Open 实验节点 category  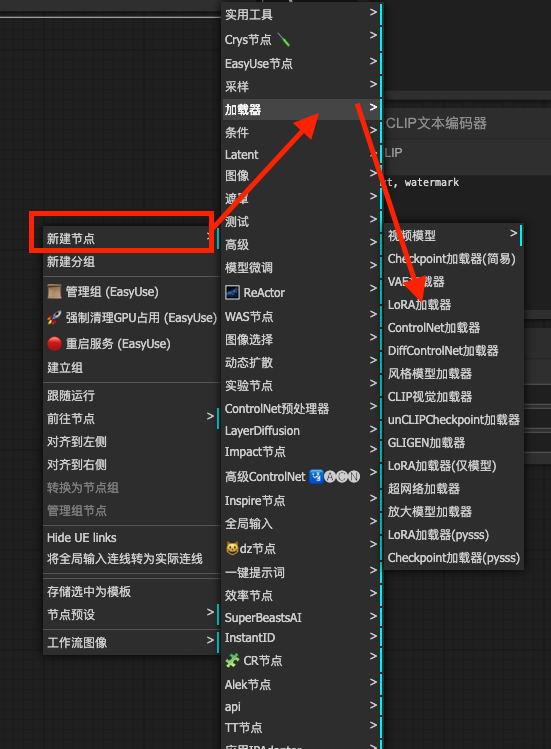(302, 385)
